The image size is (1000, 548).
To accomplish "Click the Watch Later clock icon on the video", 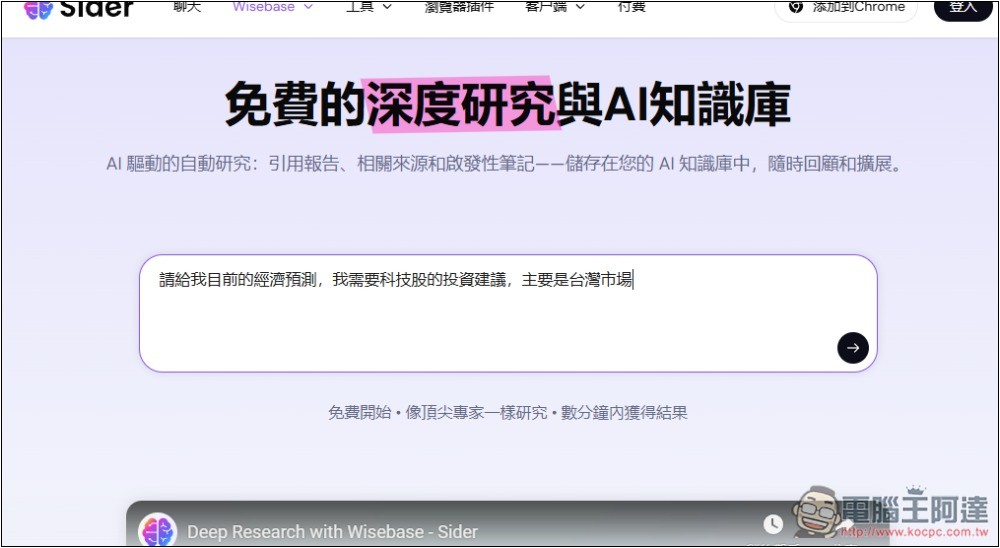I will pyautogui.click(x=773, y=524).
